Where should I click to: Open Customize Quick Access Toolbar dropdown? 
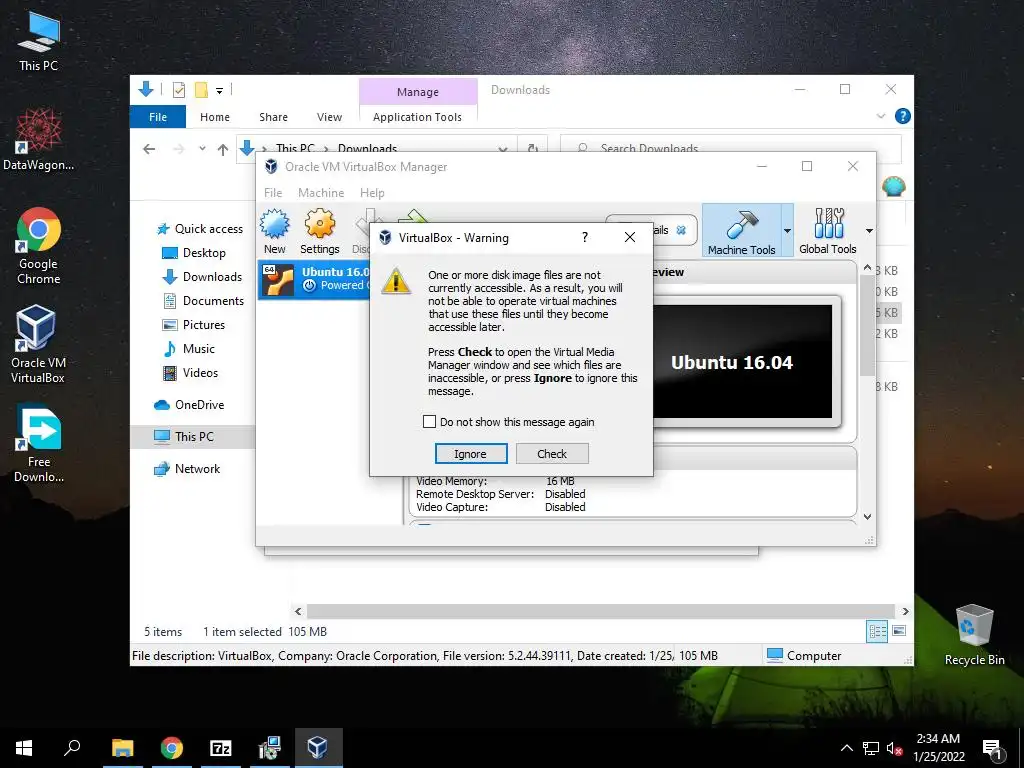coord(219,91)
